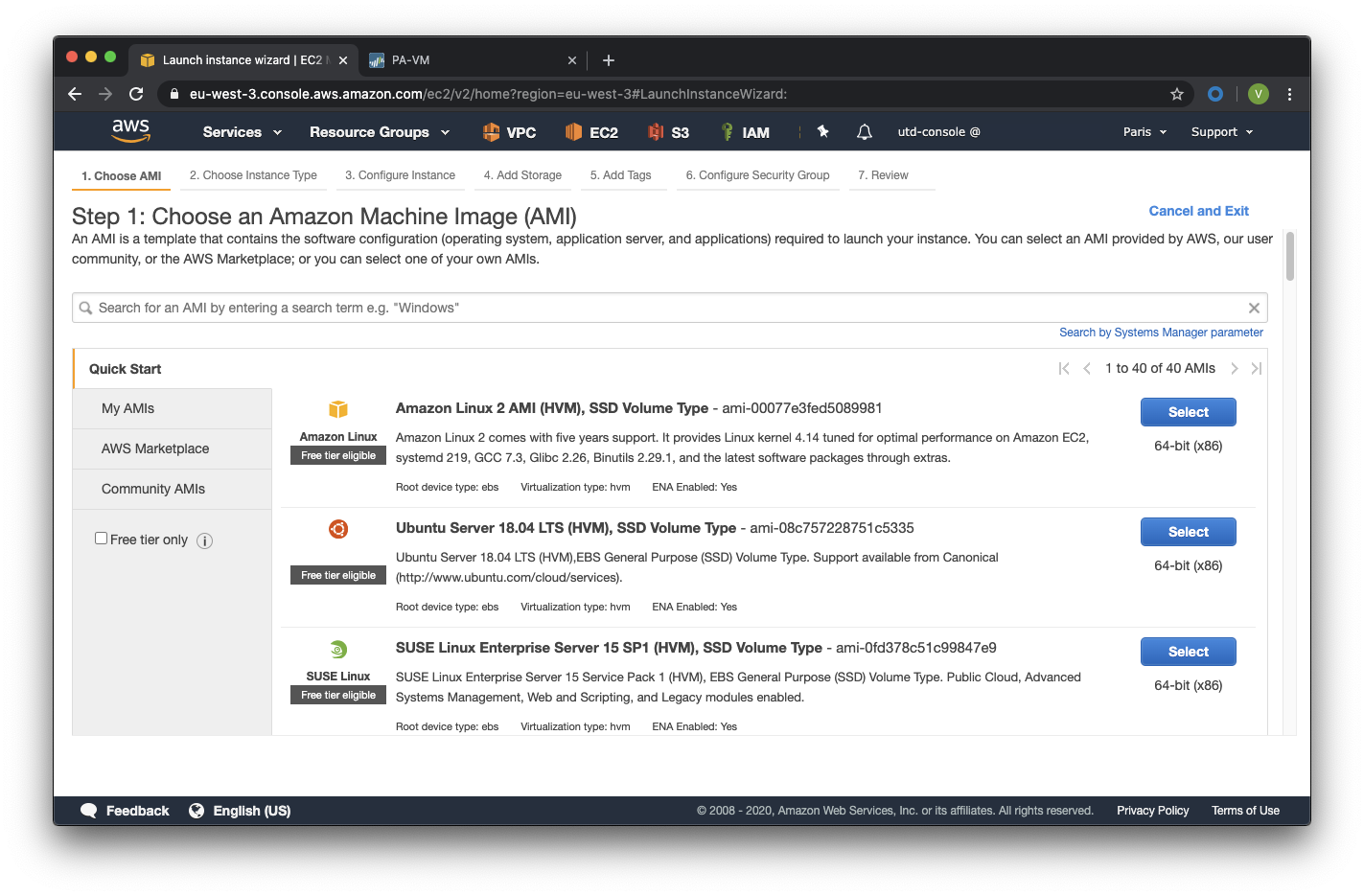
Task: Click the SUSE Linux AMI logo
Action: [338, 649]
